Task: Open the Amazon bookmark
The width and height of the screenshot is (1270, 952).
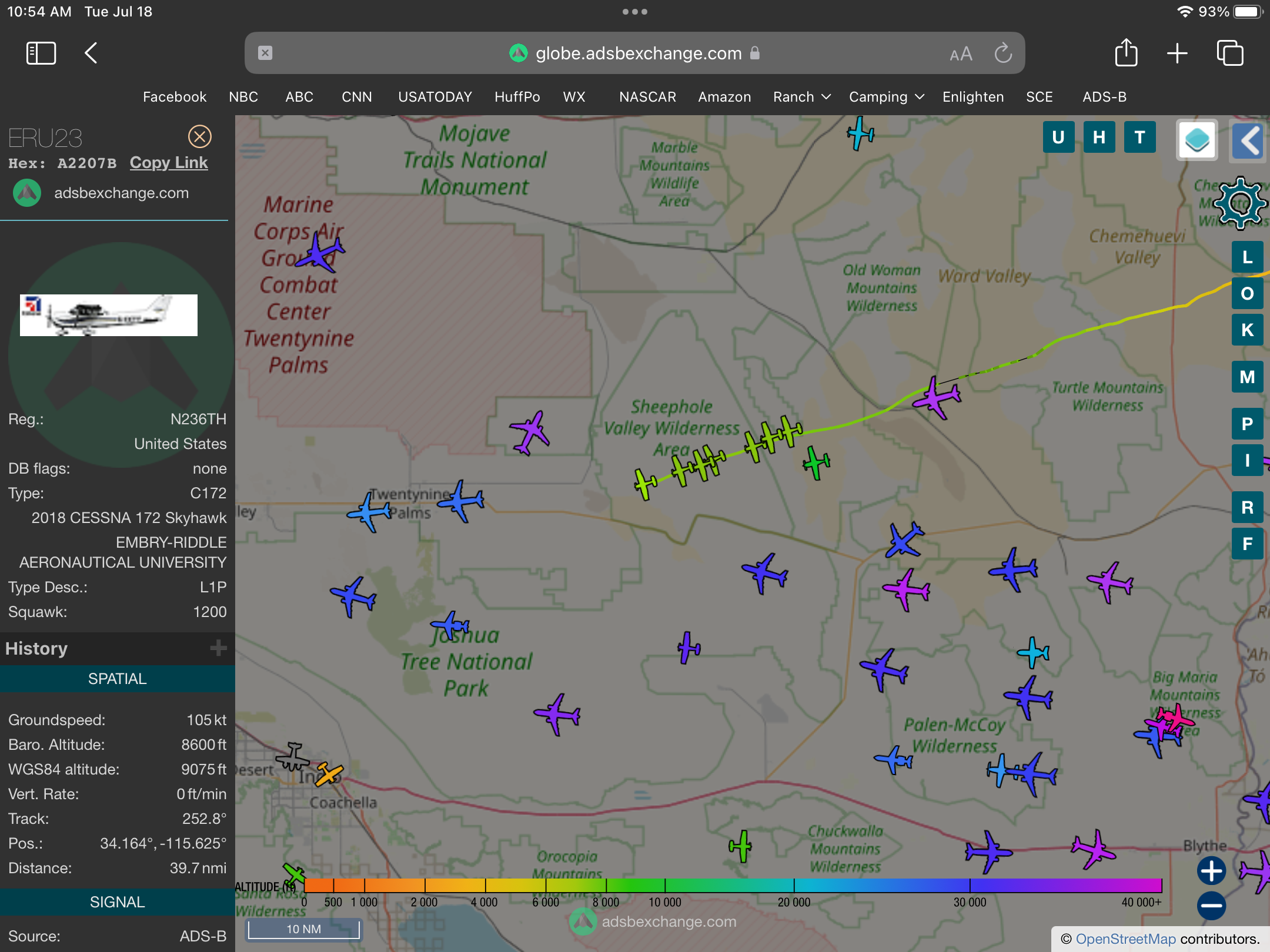Action: pos(724,97)
